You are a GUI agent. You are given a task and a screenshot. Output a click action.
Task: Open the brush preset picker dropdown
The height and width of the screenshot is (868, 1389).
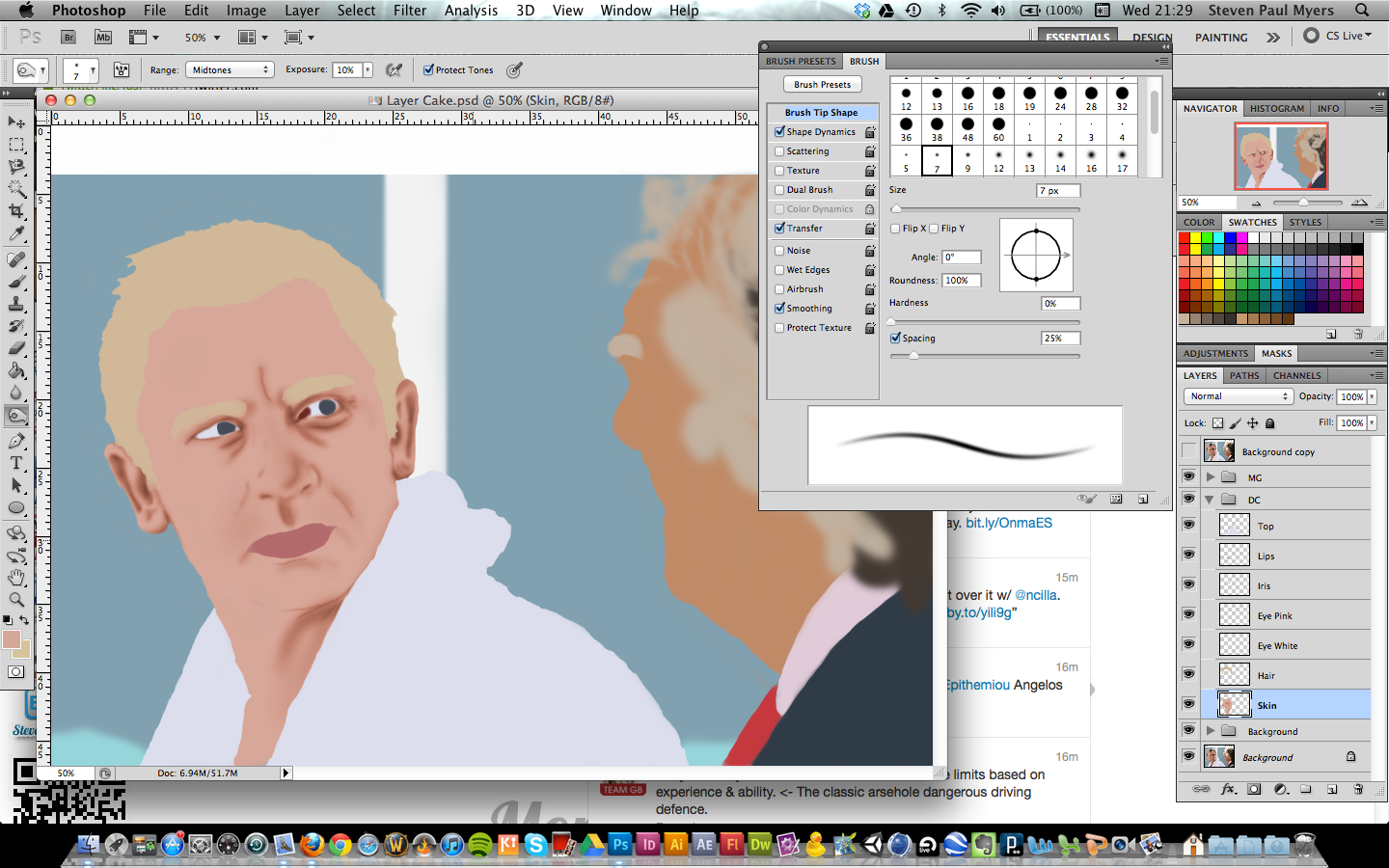click(93, 70)
